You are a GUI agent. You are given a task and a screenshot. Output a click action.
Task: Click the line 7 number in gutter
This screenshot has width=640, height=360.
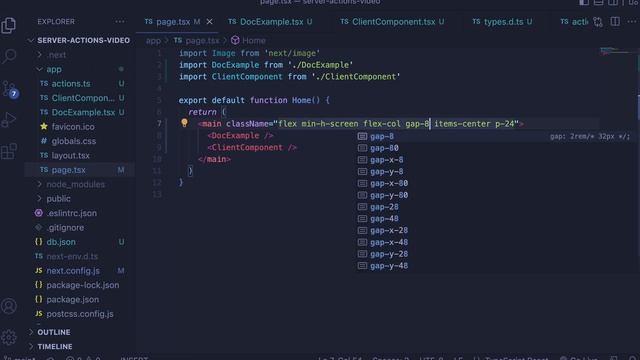tap(159, 124)
